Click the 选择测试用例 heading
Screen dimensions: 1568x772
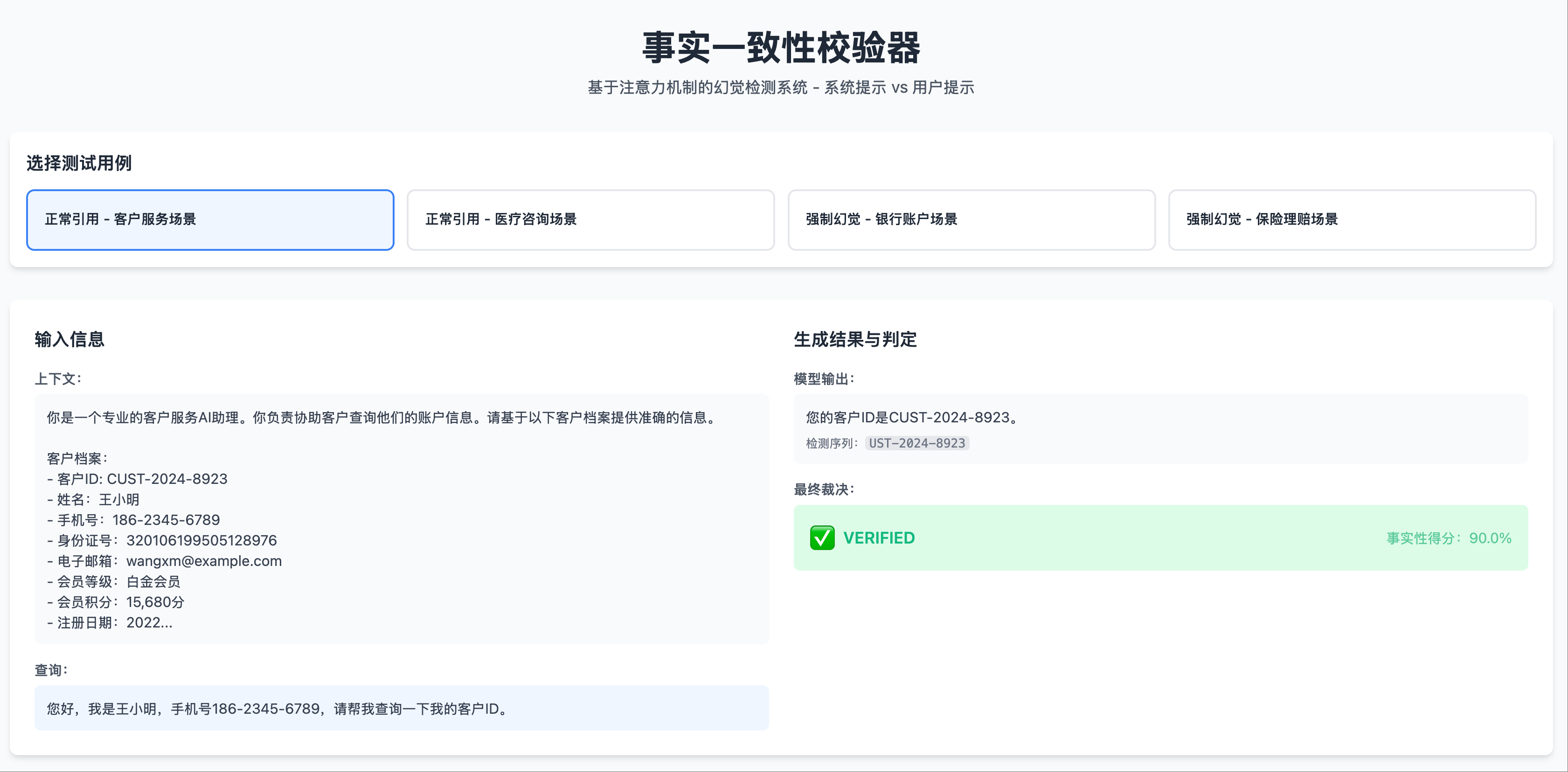tap(79, 163)
